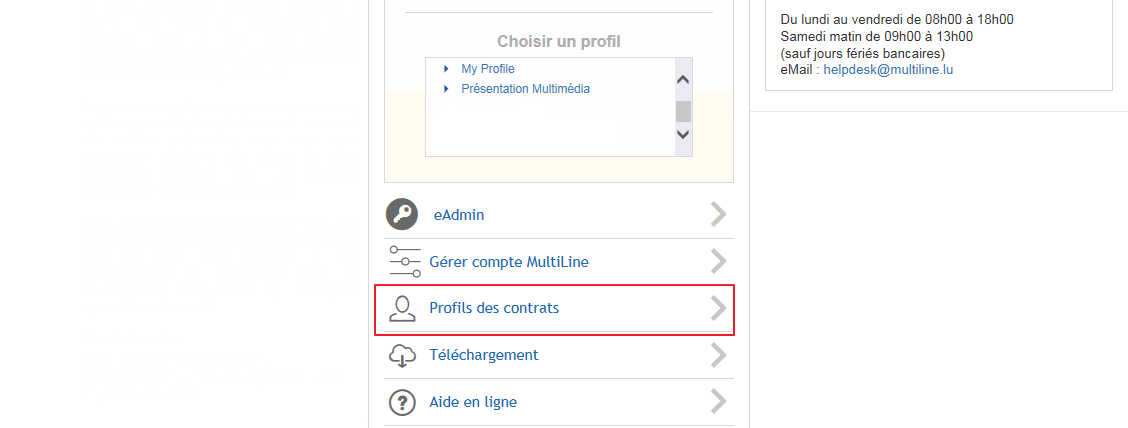The image size is (1128, 428).
Task: Select My Profile in profile list
Action: tap(488, 69)
